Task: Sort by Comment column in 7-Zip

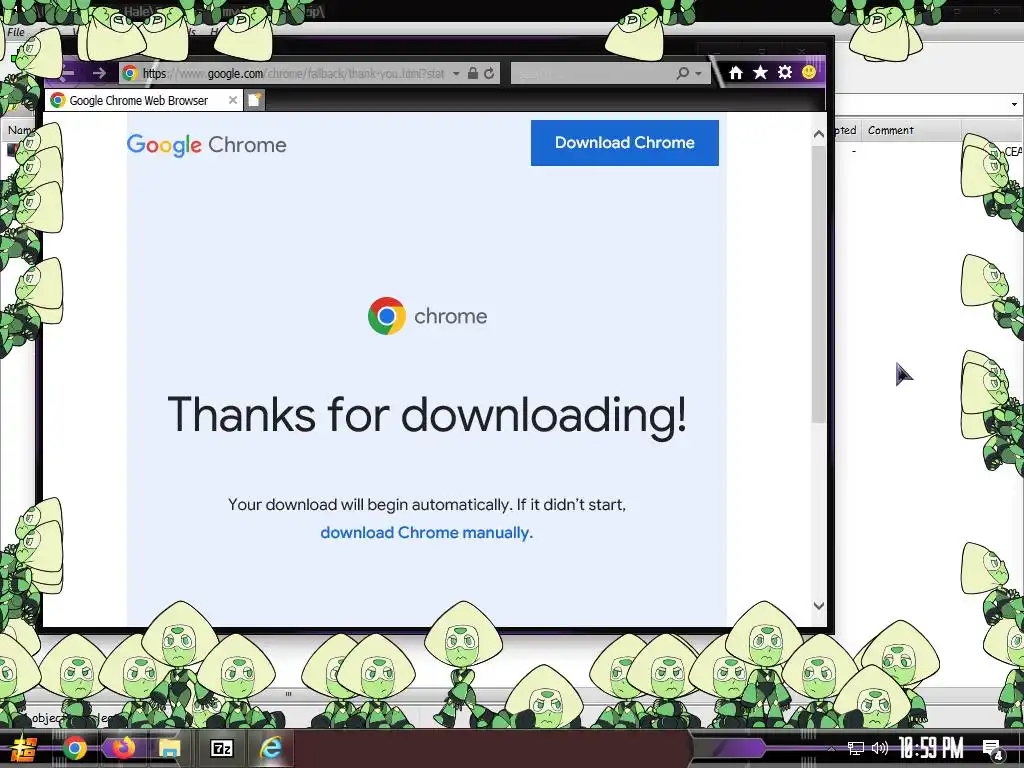Action: pyautogui.click(x=912, y=130)
